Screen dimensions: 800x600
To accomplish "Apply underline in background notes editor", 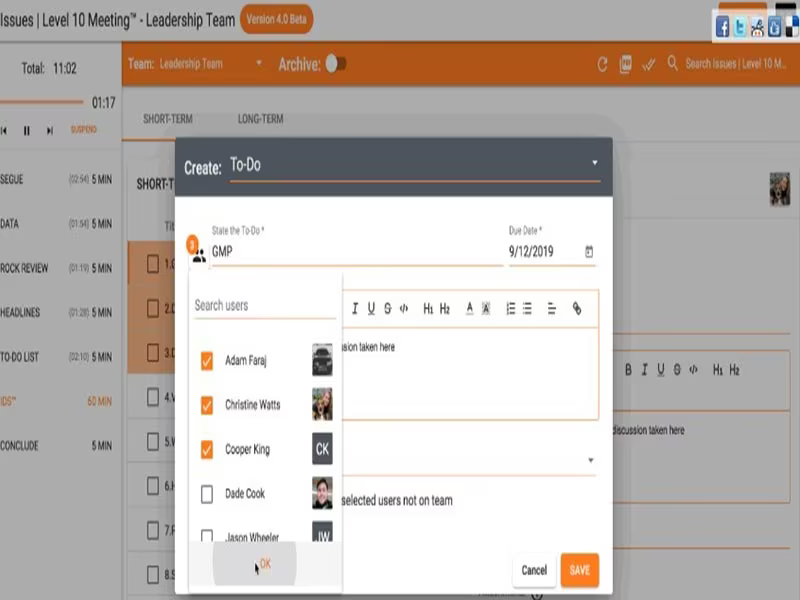I will (x=661, y=370).
